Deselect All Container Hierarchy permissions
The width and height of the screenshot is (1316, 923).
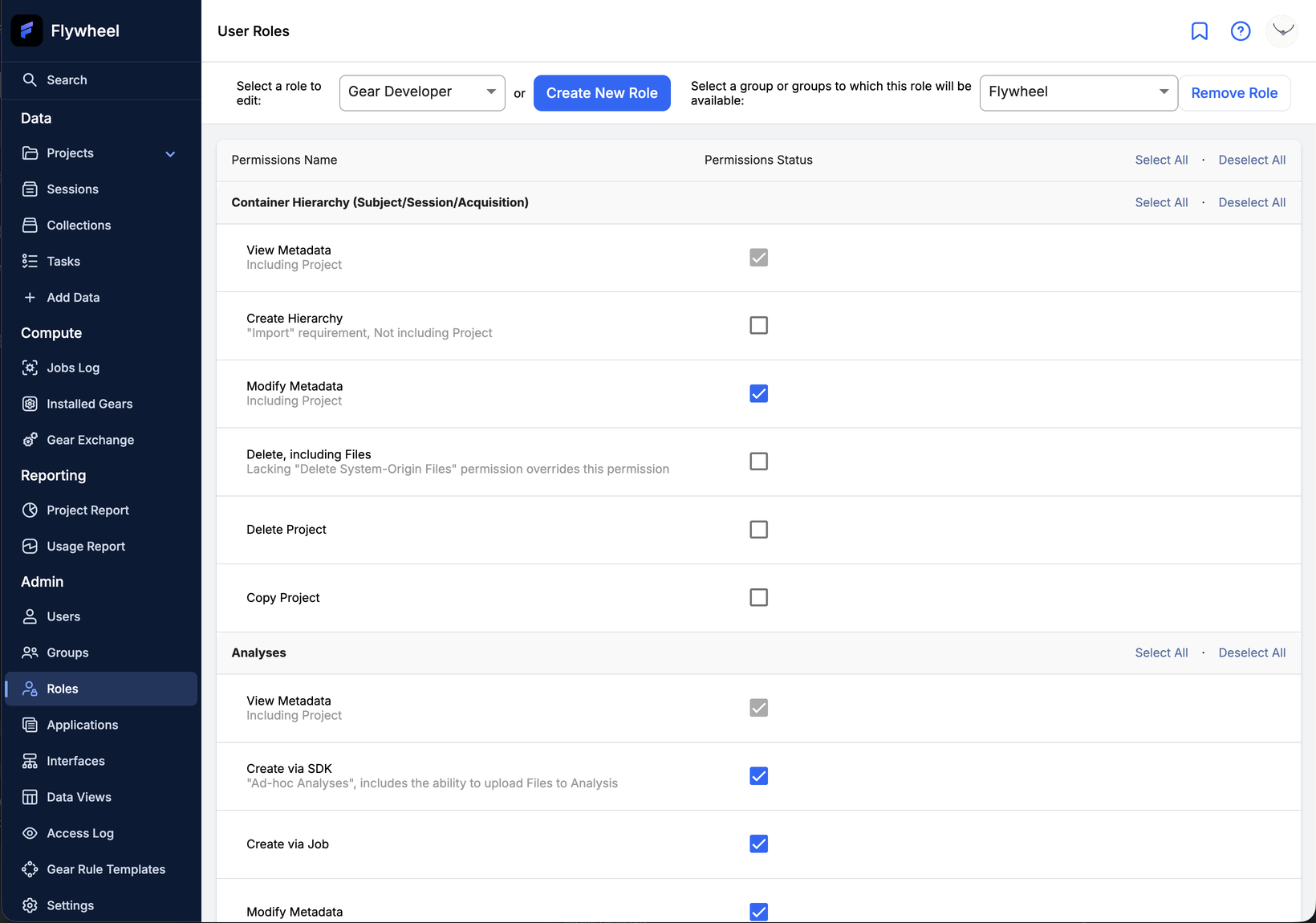(x=1252, y=202)
